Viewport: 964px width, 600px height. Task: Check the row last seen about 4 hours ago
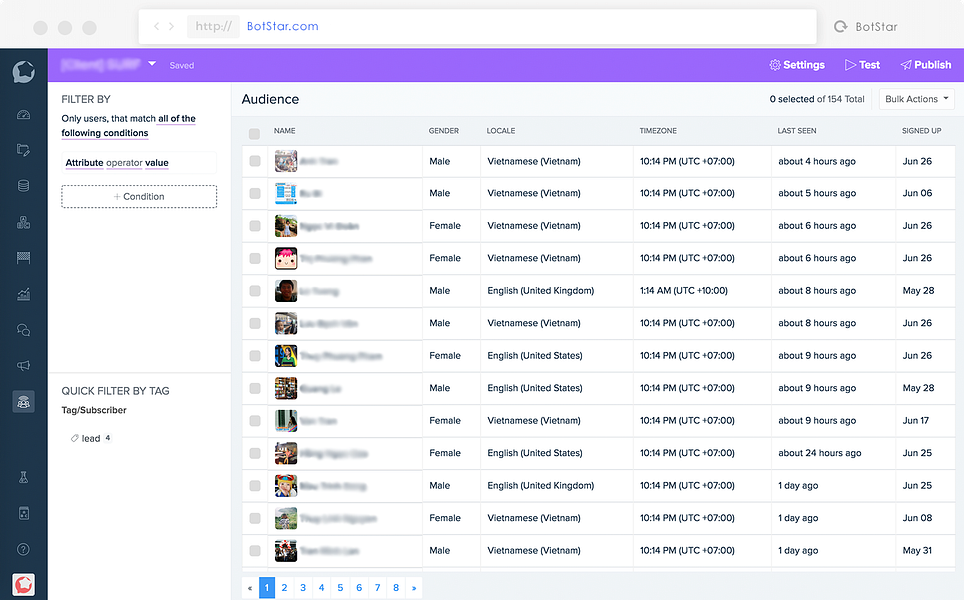pos(255,161)
